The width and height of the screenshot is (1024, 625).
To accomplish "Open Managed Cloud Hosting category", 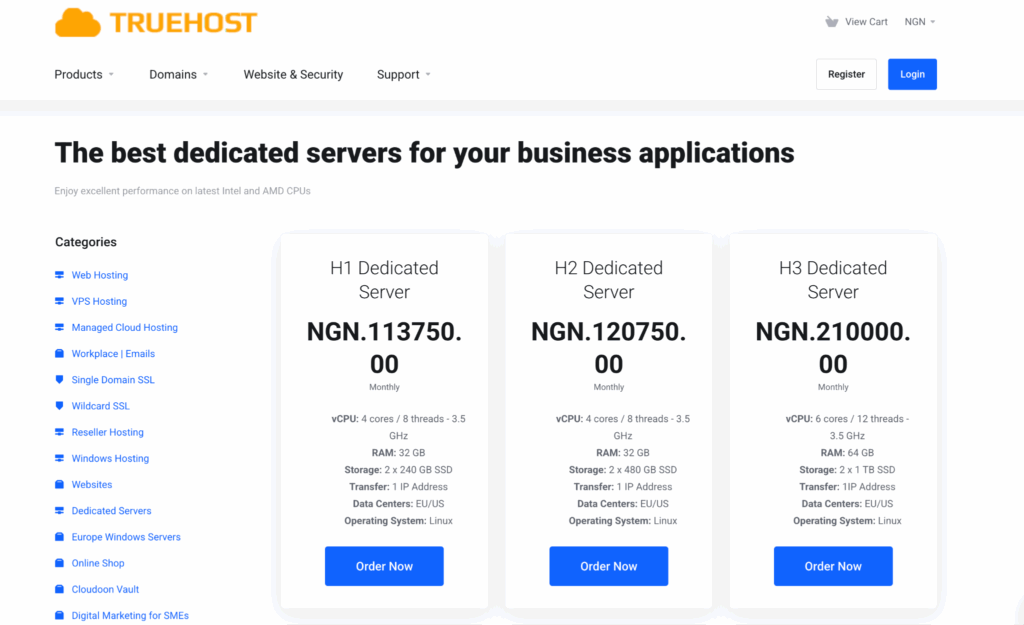I will (x=125, y=327).
